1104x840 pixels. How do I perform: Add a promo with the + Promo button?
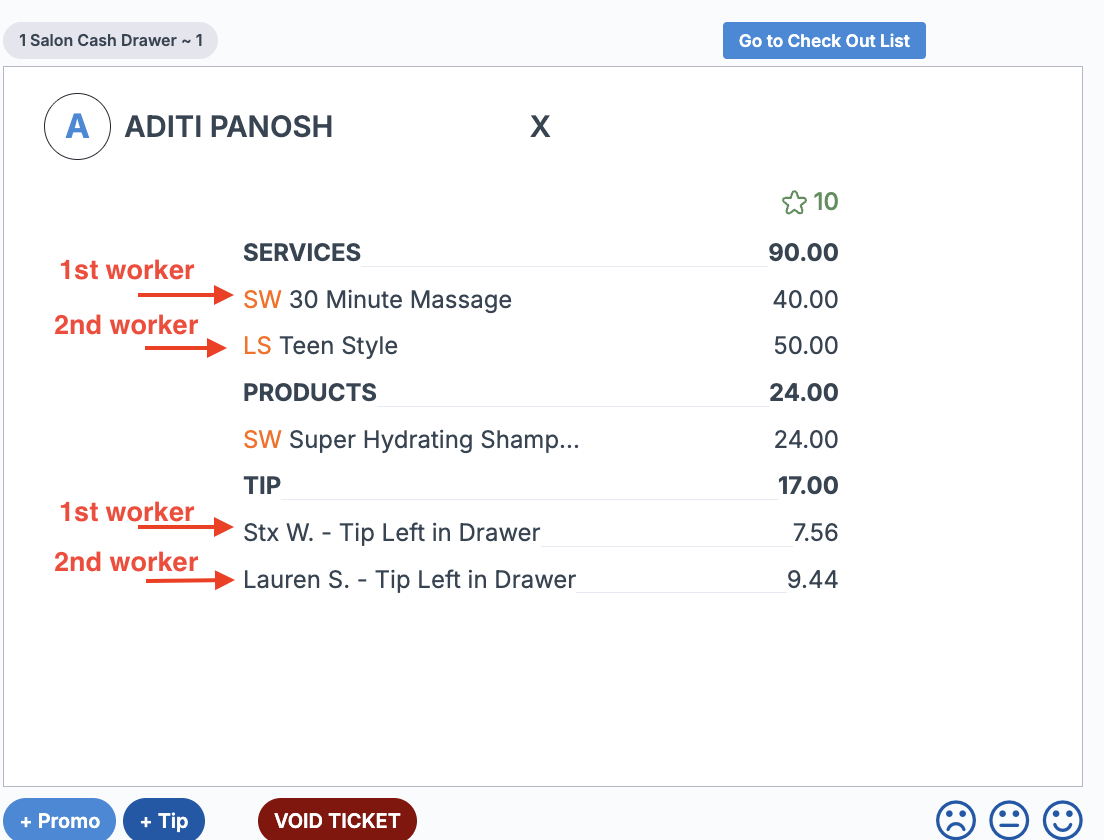click(x=59, y=821)
